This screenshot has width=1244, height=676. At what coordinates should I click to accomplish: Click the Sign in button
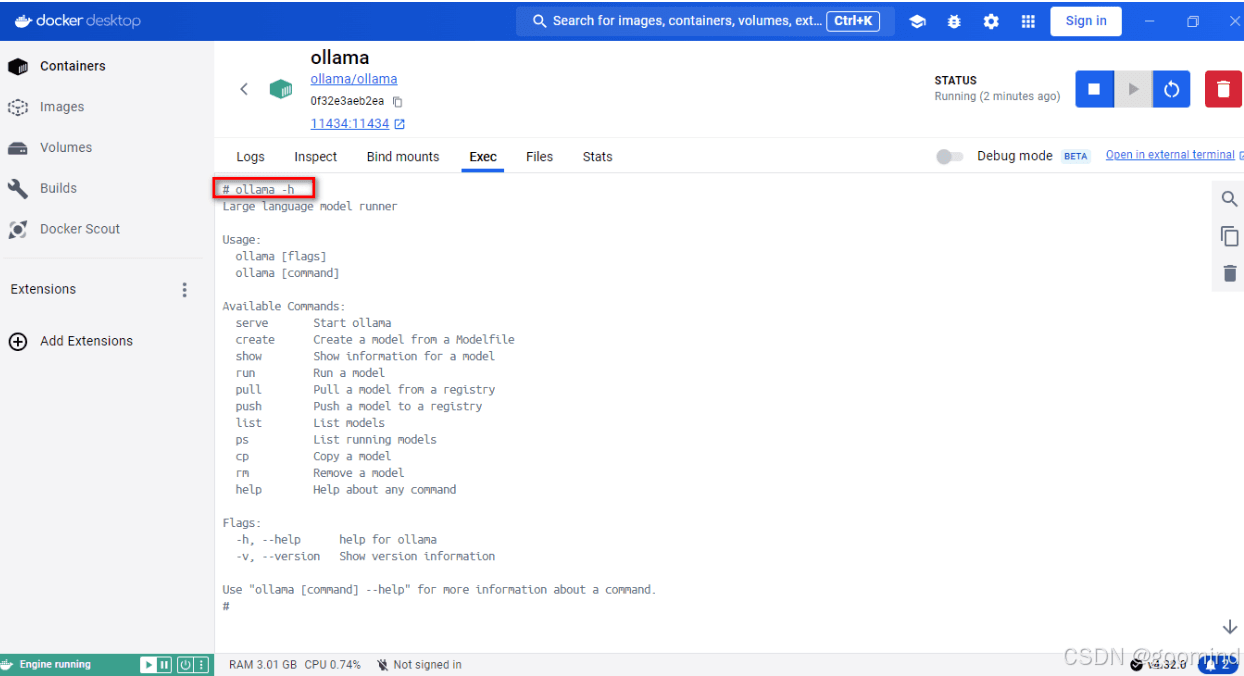(1086, 21)
